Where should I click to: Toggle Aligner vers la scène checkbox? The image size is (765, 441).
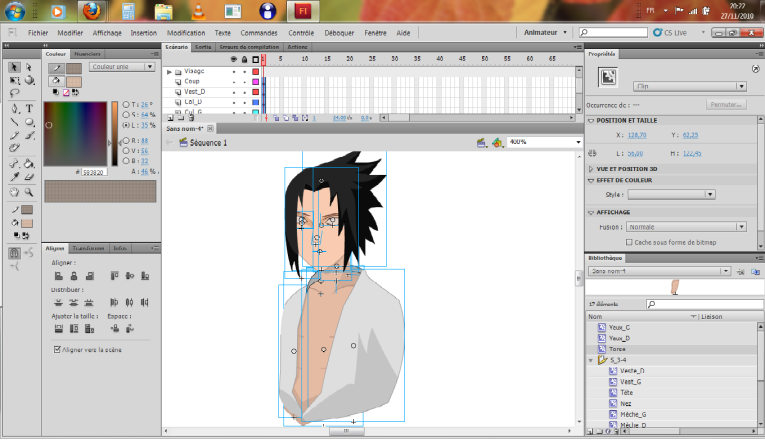pos(57,349)
